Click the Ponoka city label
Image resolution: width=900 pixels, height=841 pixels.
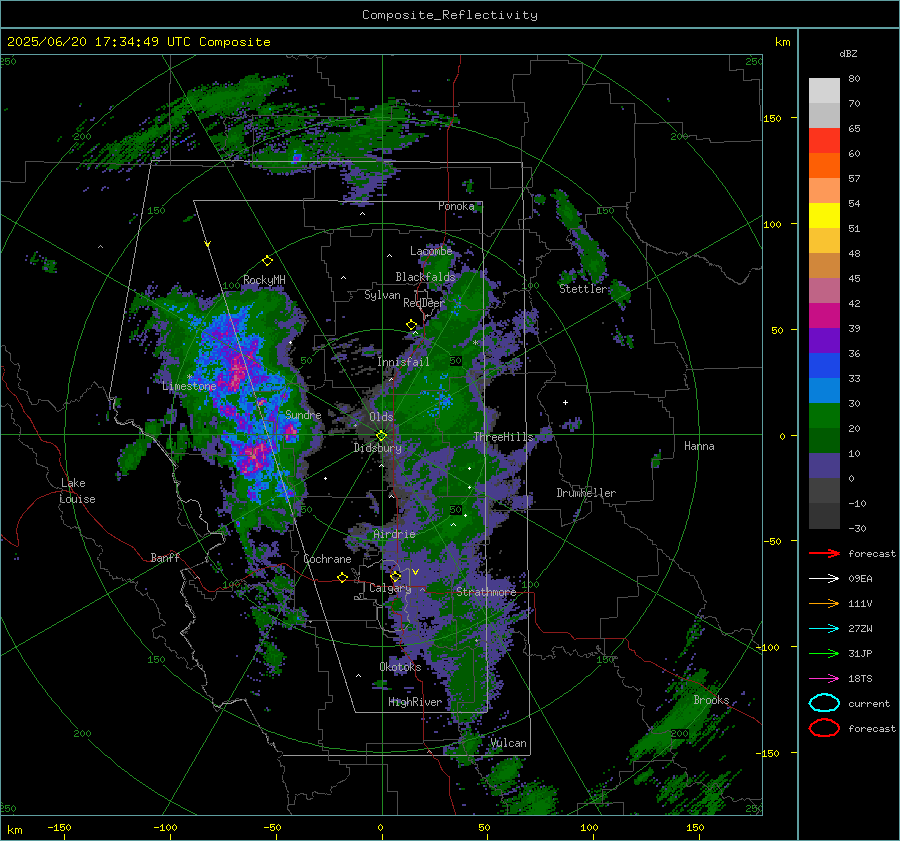pyautogui.click(x=456, y=206)
